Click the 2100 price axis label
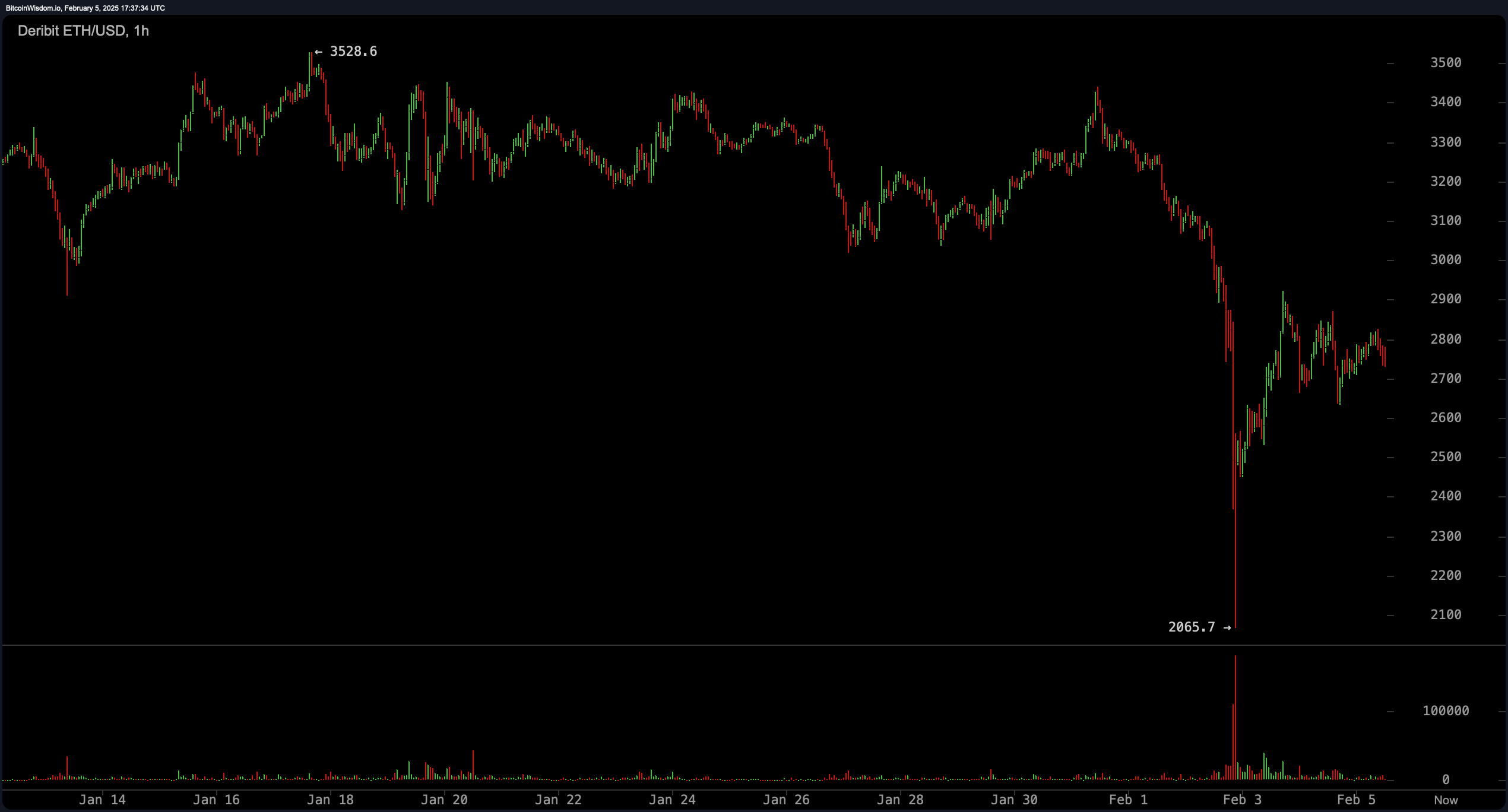The width and height of the screenshot is (1508, 812). click(1446, 616)
